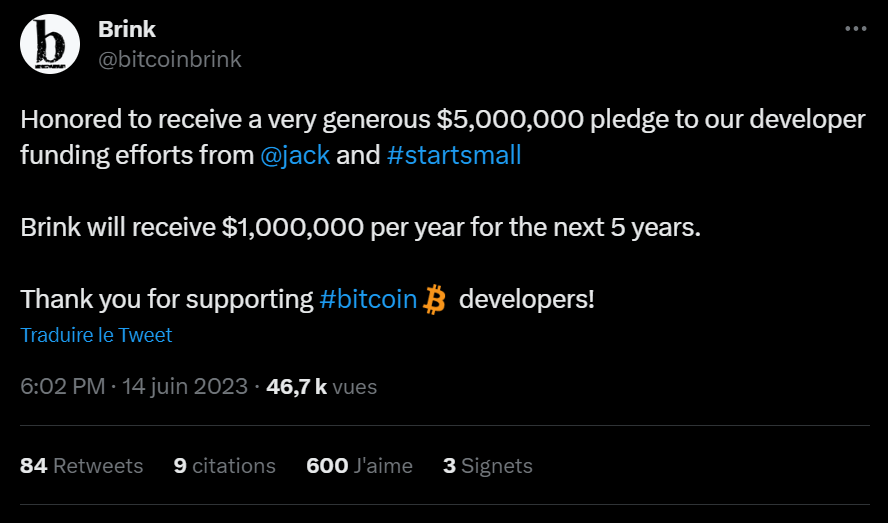The height and width of the screenshot is (523, 888).
Task: Click the "Thank you for supporting" text
Action: point(167,299)
